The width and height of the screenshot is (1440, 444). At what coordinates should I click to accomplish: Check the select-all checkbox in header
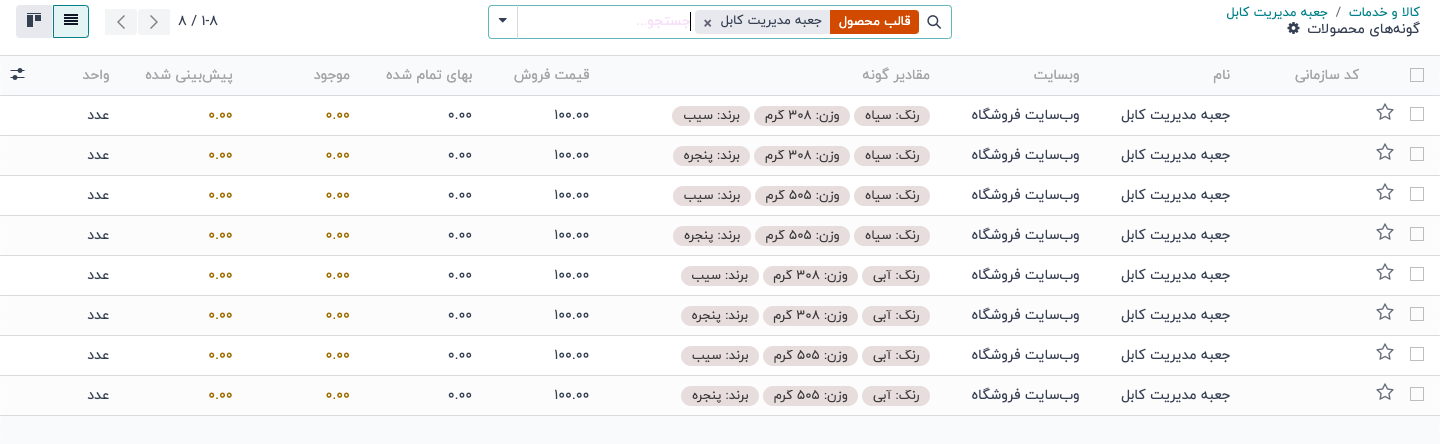[x=1416, y=75]
